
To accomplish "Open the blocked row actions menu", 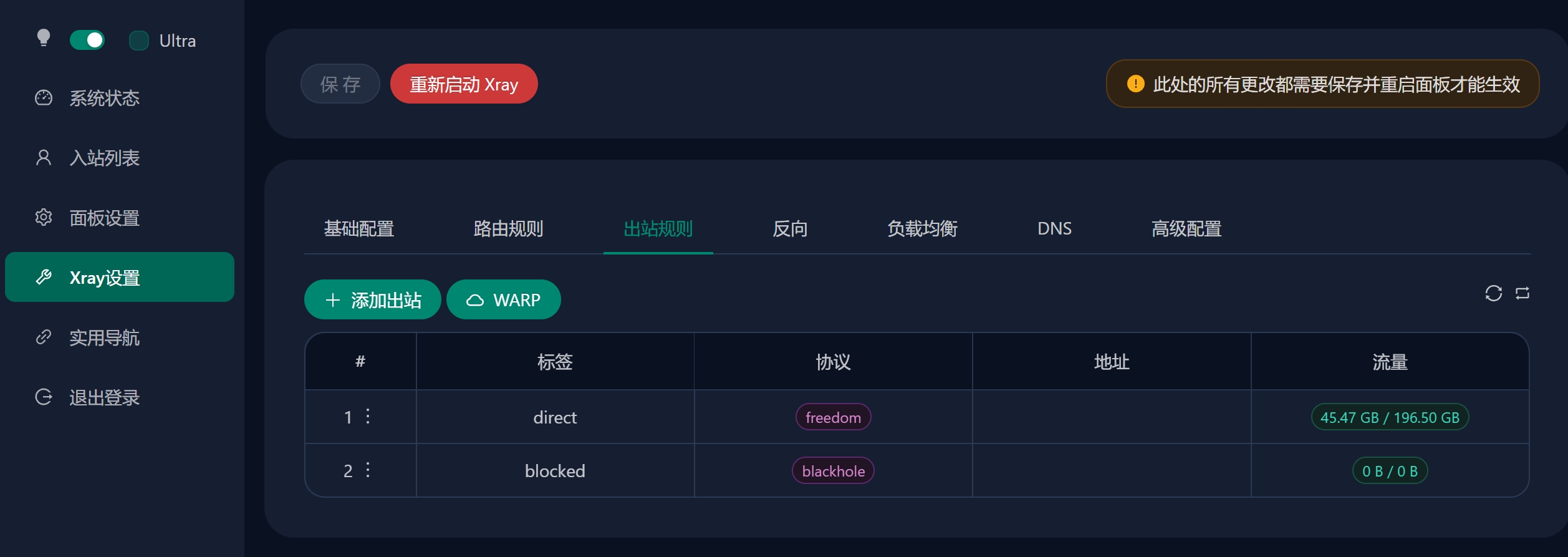I will pos(368,470).
